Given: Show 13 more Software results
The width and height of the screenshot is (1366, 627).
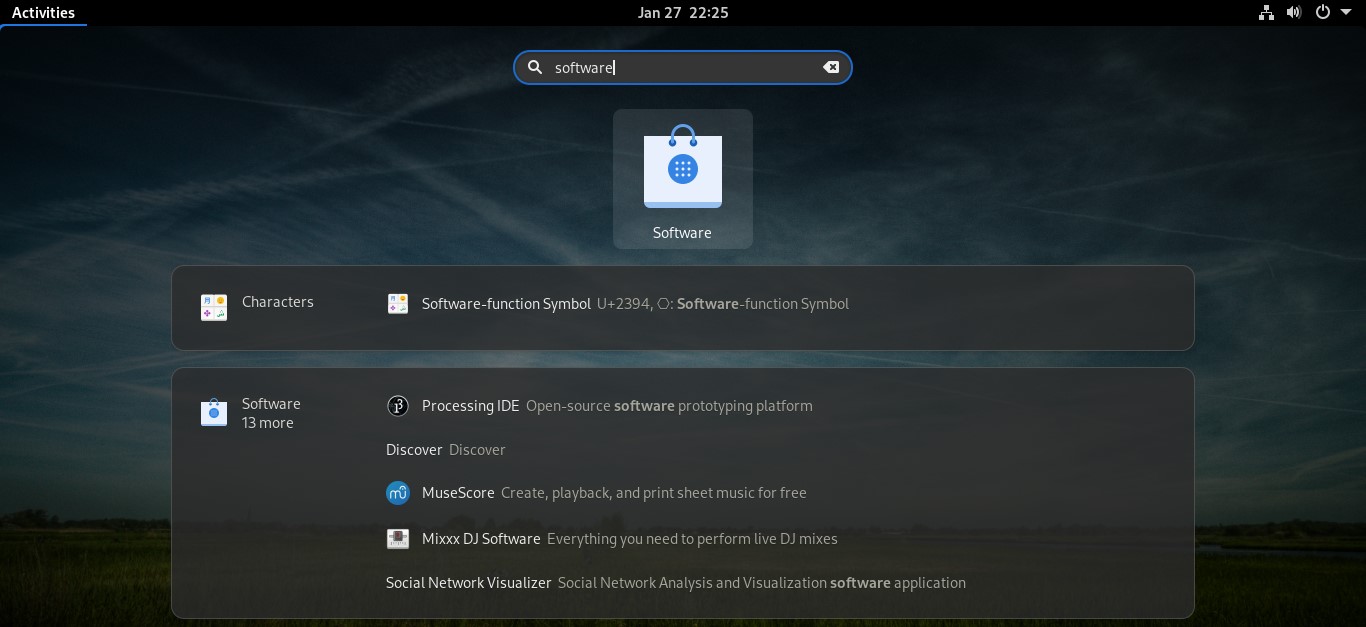Looking at the screenshot, I should click(268, 423).
